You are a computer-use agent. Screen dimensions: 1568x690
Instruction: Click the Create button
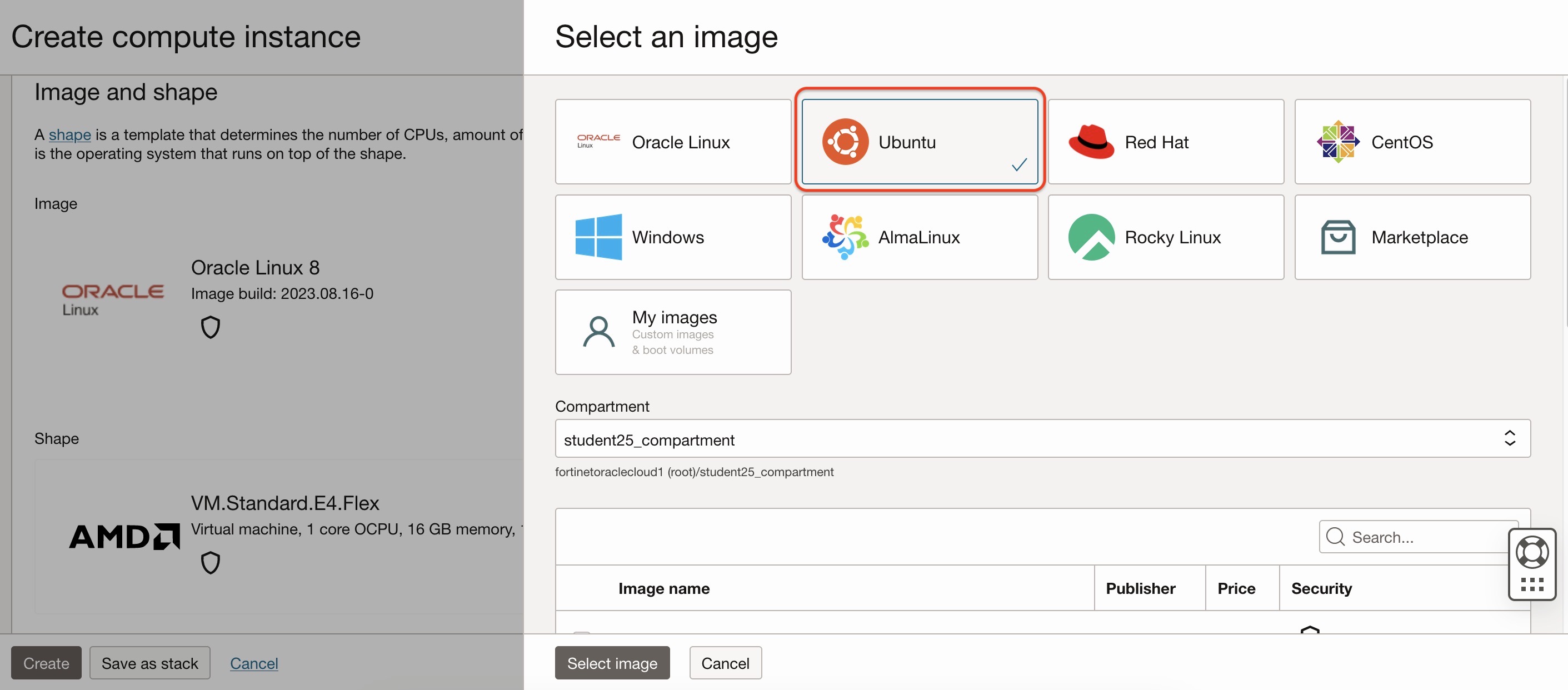point(46,663)
